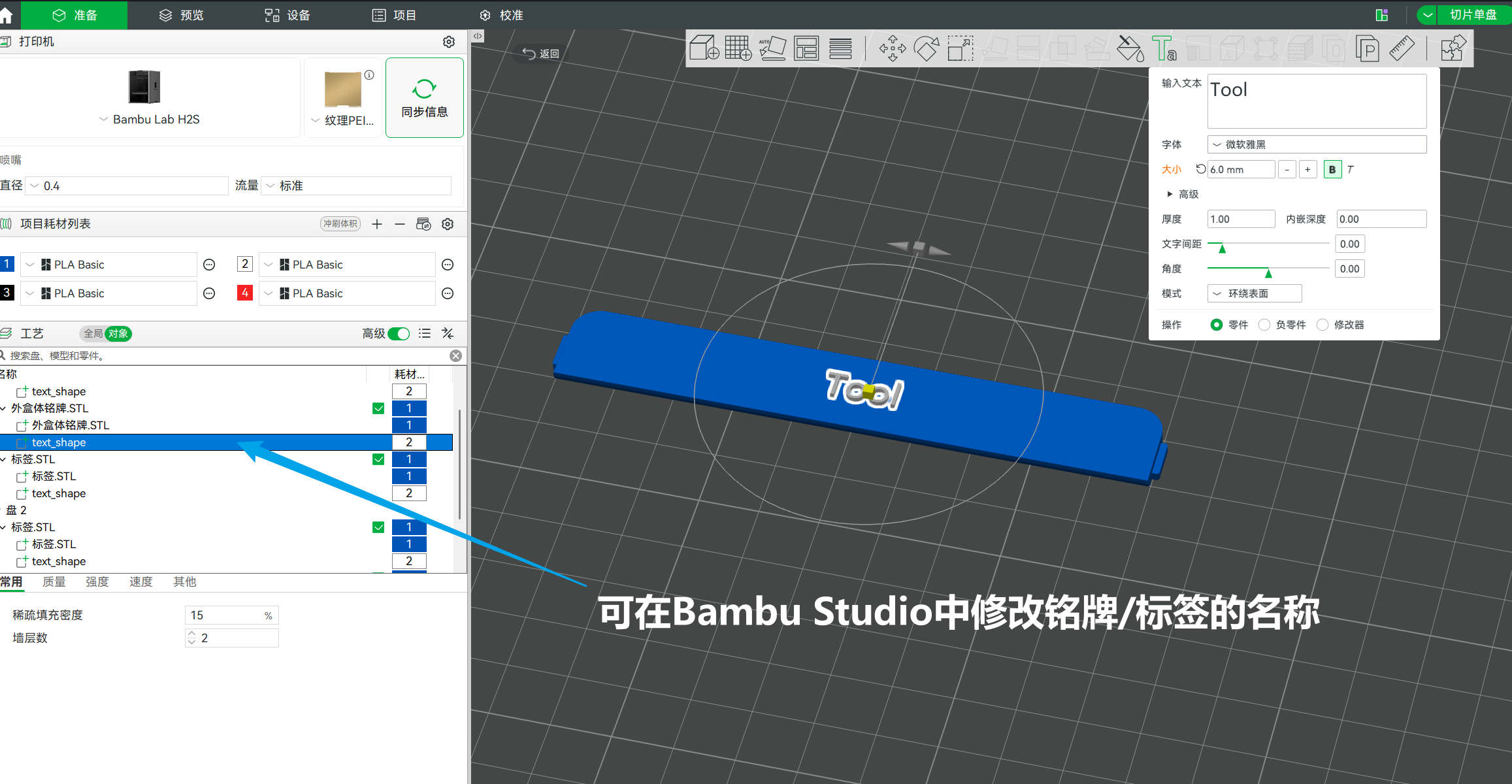This screenshot has width=1512, height=784.
Task: Uncheck printable box for first 标签.STL
Action: click(378, 459)
